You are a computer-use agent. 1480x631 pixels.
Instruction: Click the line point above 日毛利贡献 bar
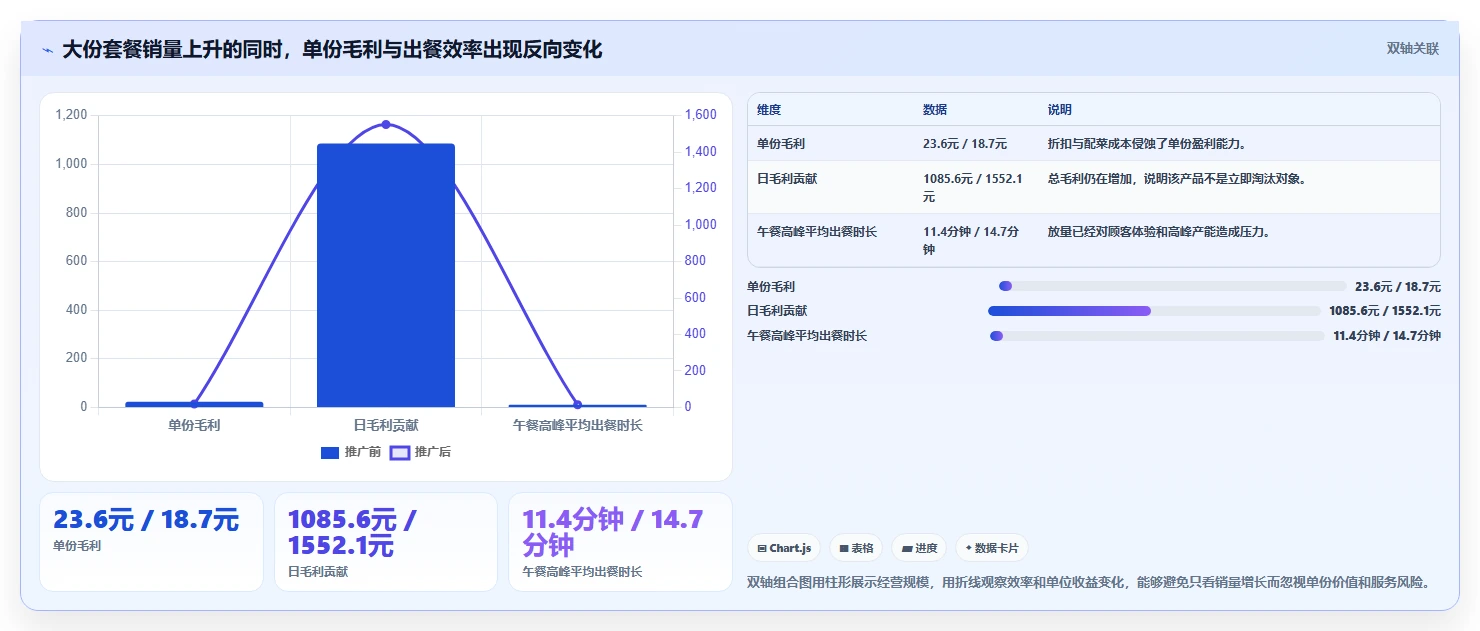tap(386, 124)
